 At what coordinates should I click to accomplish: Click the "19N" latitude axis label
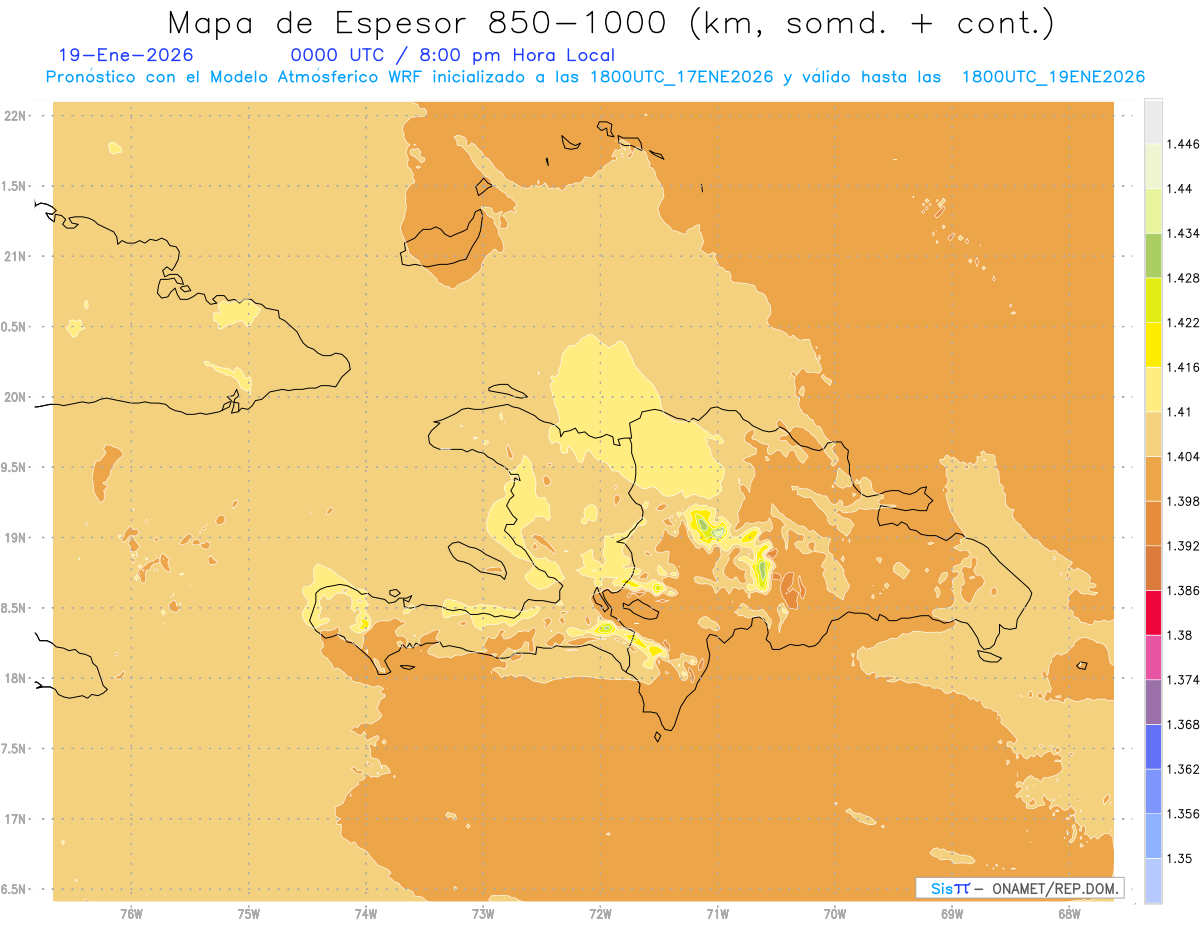pyautogui.click(x=16, y=537)
